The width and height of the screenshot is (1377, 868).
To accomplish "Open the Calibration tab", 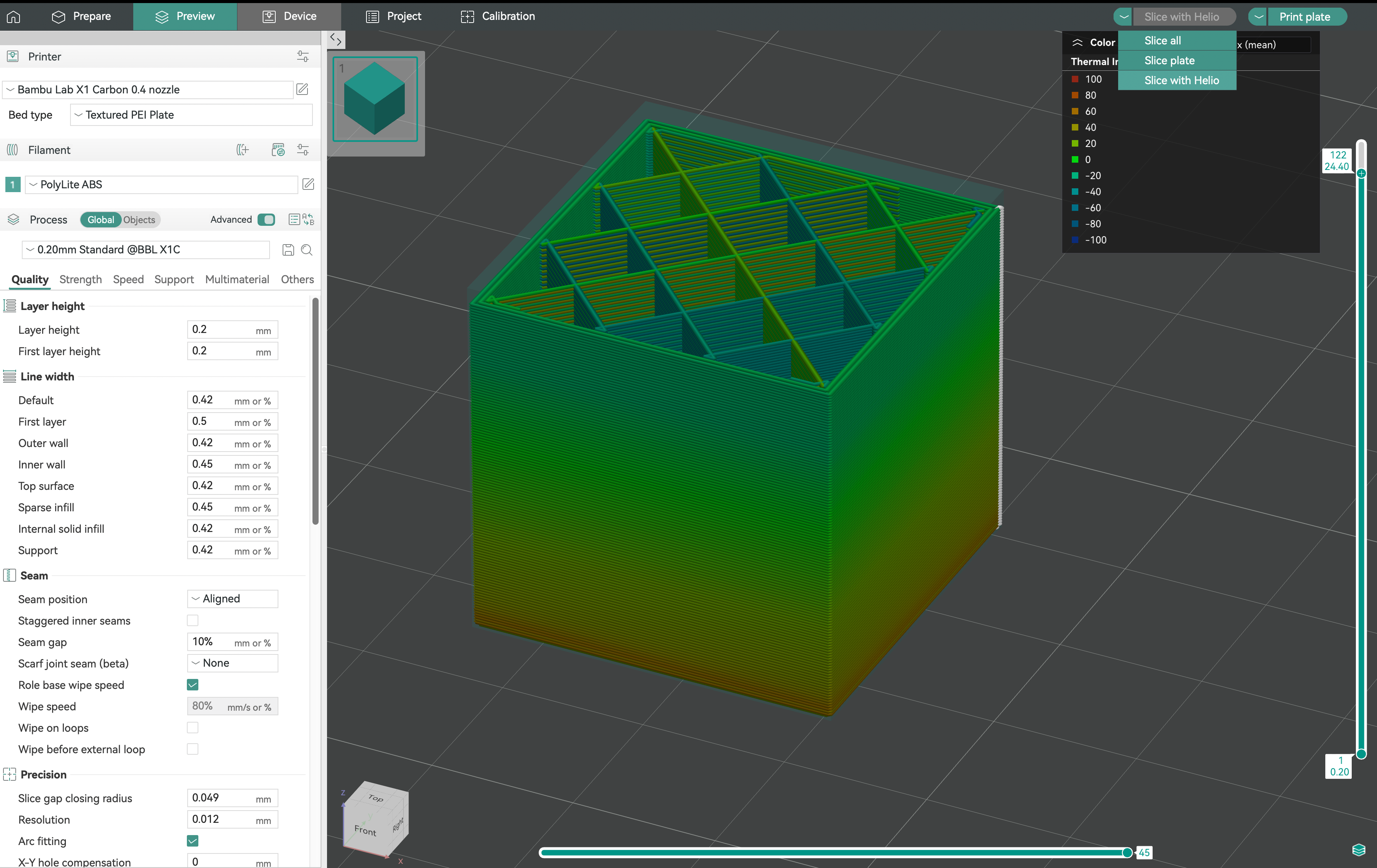I will [x=498, y=16].
